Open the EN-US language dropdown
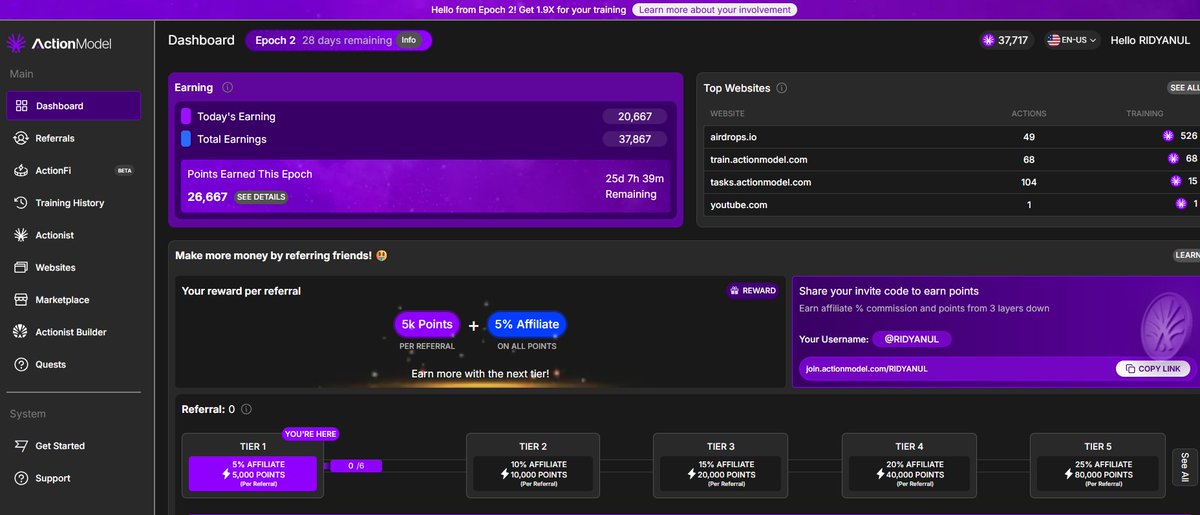1200x515 pixels. [1072, 40]
